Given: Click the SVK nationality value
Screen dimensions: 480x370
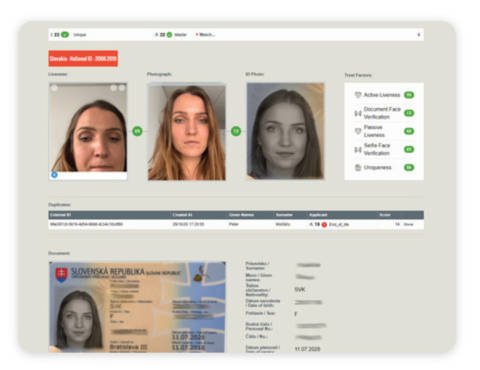Looking at the screenshot, I should click(x=300, y=289).
